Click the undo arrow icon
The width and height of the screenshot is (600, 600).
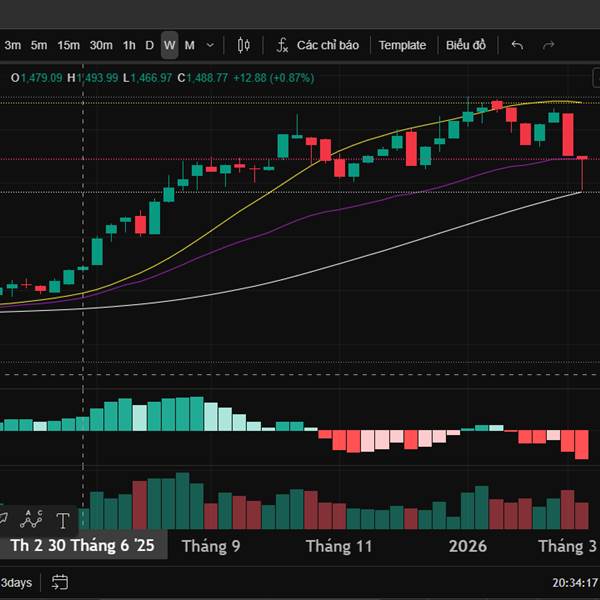click(x=517, y=45)
